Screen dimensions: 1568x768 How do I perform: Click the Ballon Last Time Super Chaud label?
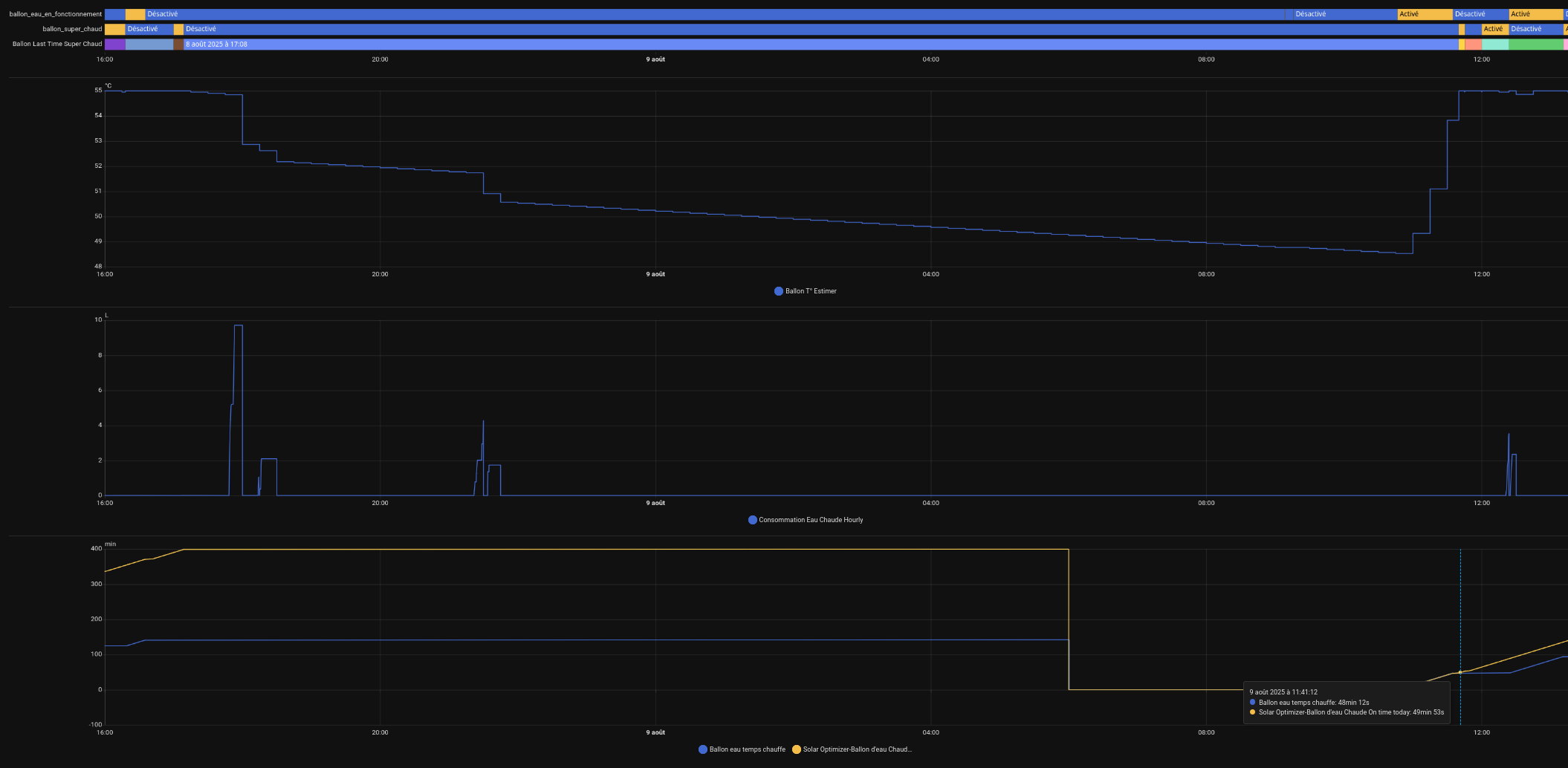57,44
